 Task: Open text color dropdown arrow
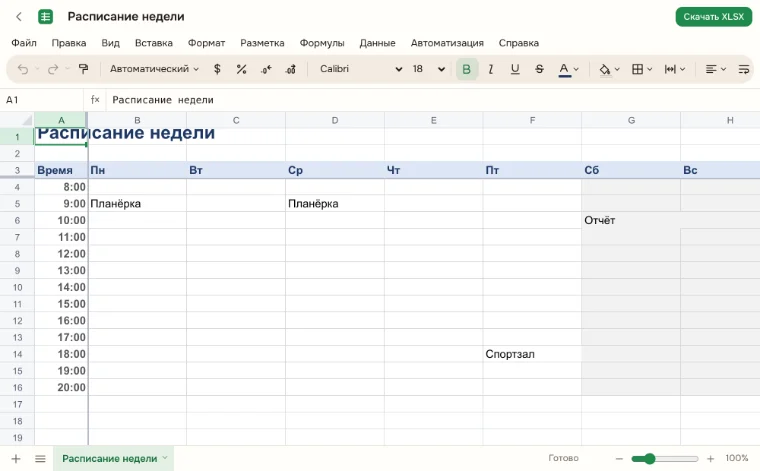point(576,69)
